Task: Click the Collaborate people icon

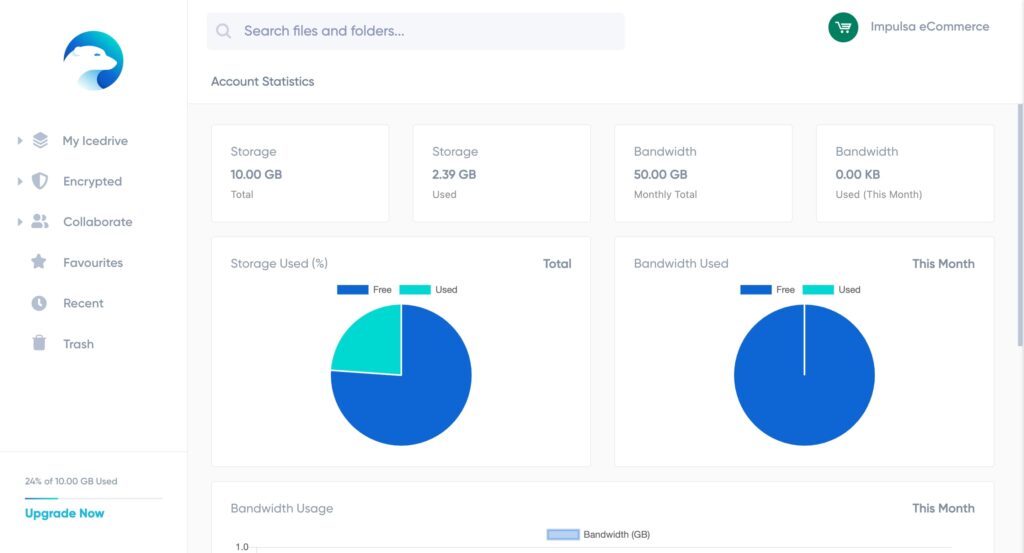Action: click(x=40, y=222)
